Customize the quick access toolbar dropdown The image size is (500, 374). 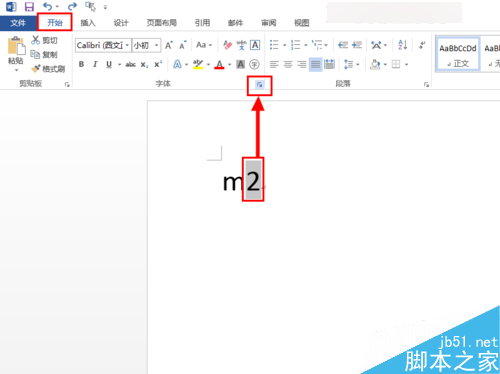coord(105,7)
